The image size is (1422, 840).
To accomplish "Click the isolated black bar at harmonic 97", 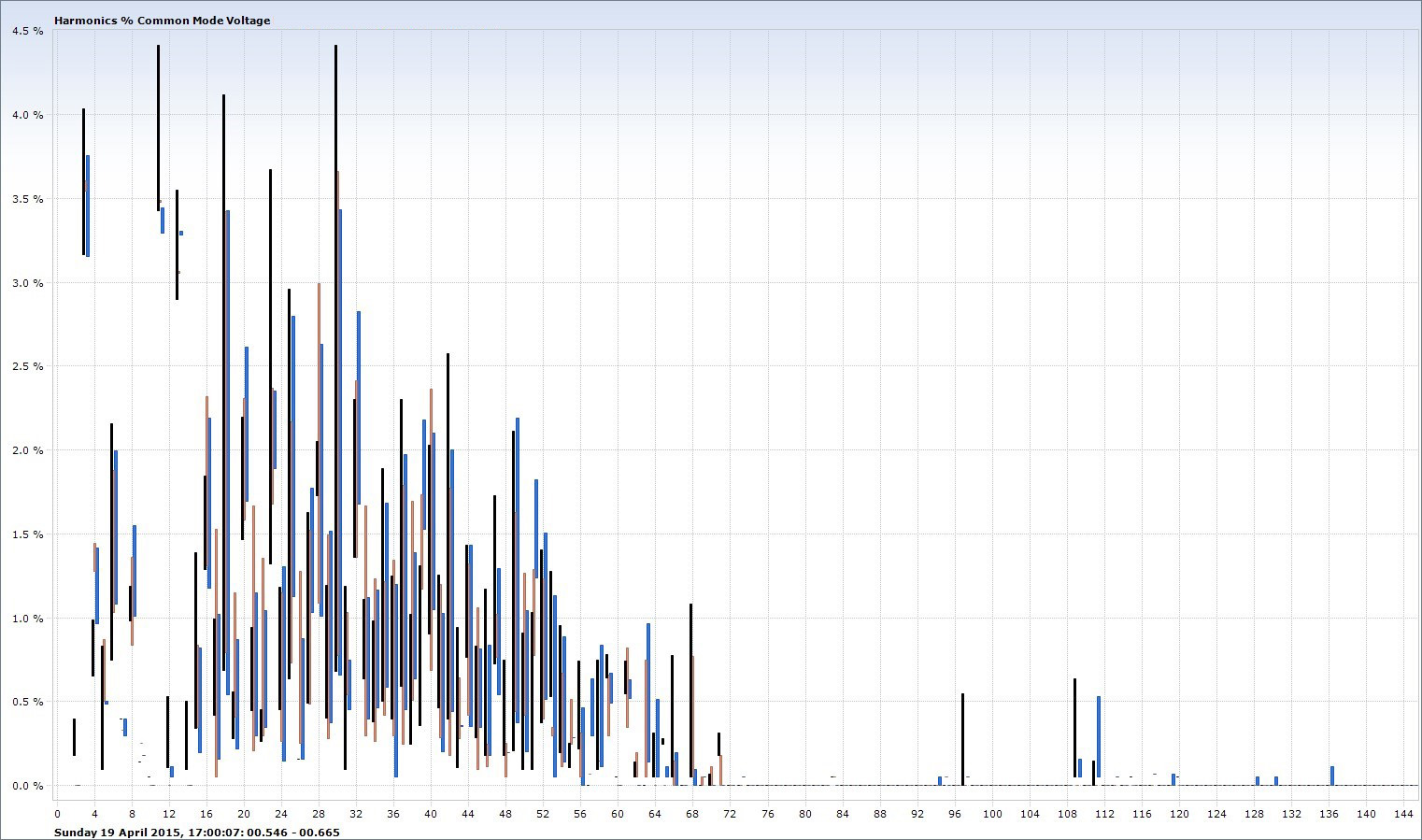I will 962,740.
